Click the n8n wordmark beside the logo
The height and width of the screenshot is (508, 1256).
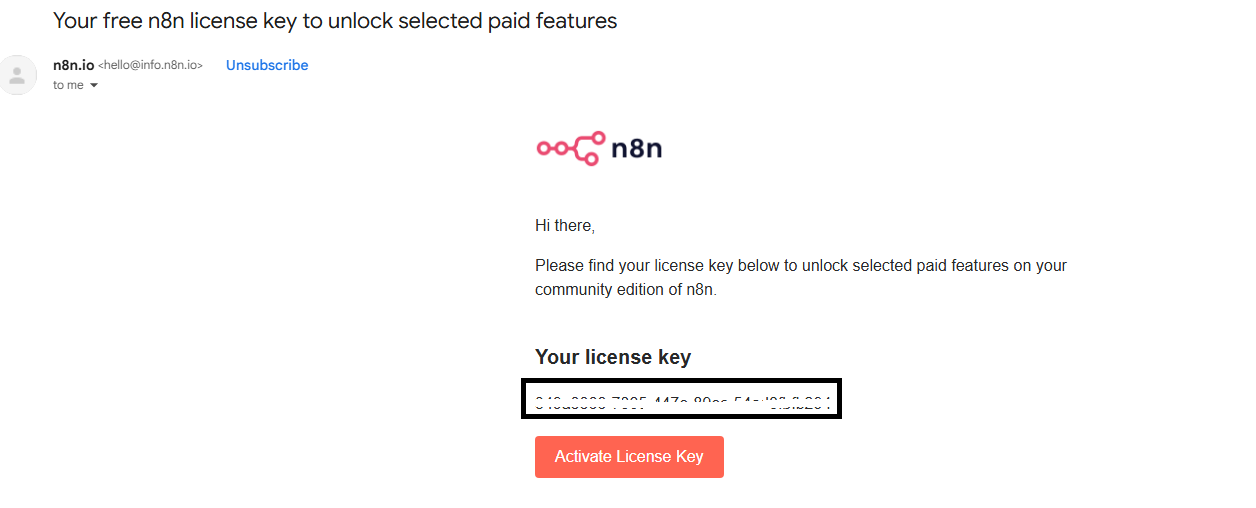636,149
